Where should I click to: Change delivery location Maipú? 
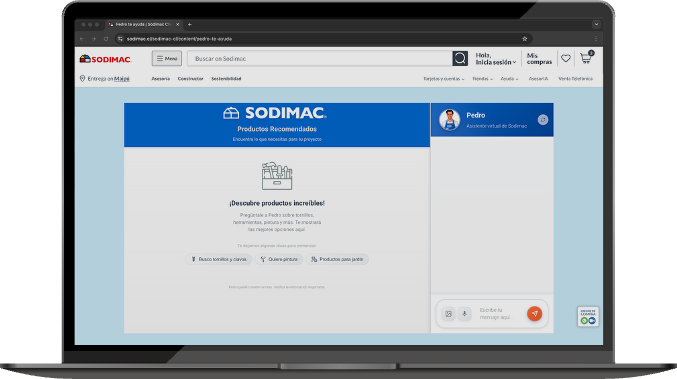click(x=122, y=79)
